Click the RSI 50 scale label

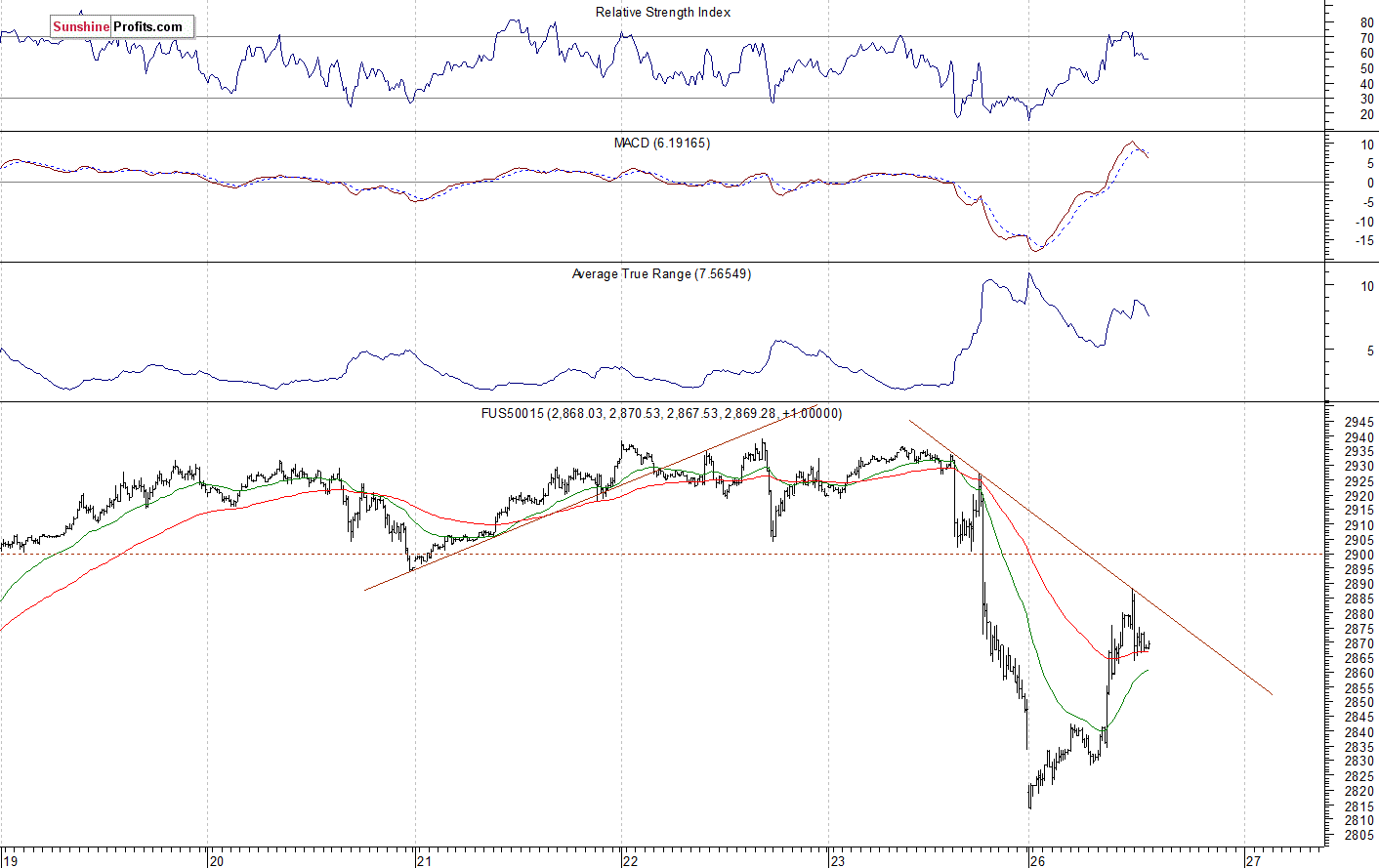tap(1366, 68)
